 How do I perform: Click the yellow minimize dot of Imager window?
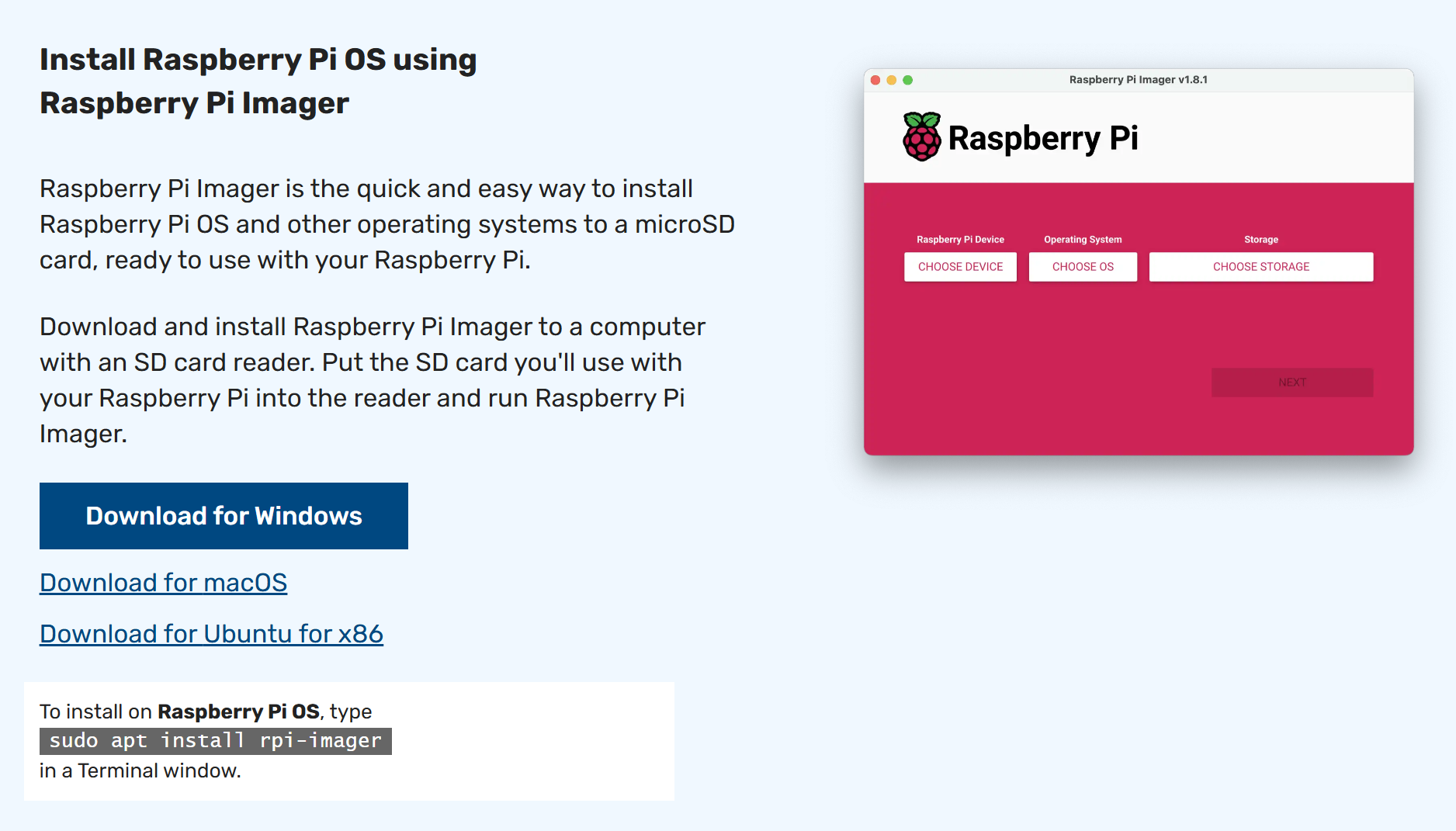coord(892,80)
